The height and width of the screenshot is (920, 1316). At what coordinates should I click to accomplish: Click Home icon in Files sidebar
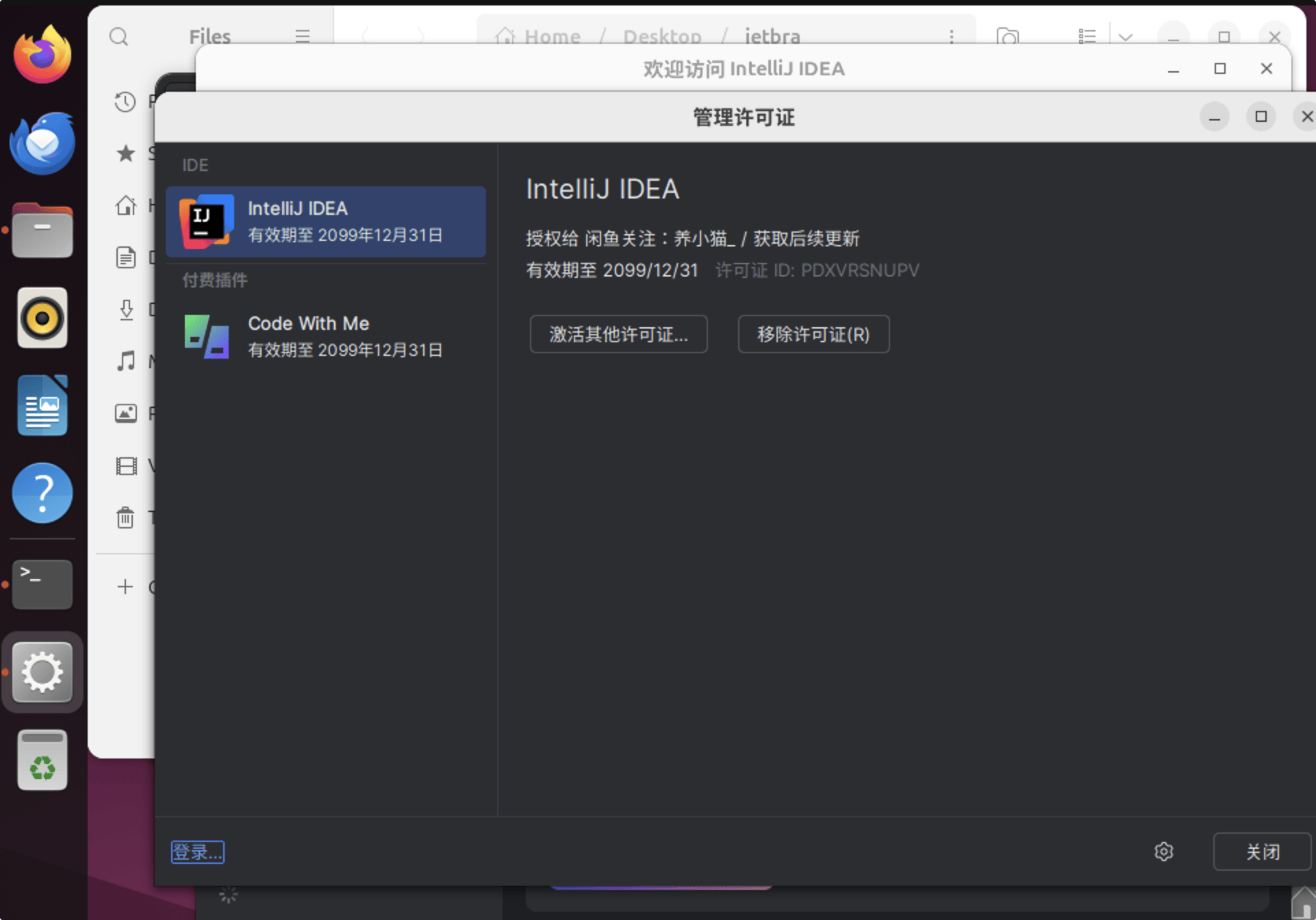125,205
